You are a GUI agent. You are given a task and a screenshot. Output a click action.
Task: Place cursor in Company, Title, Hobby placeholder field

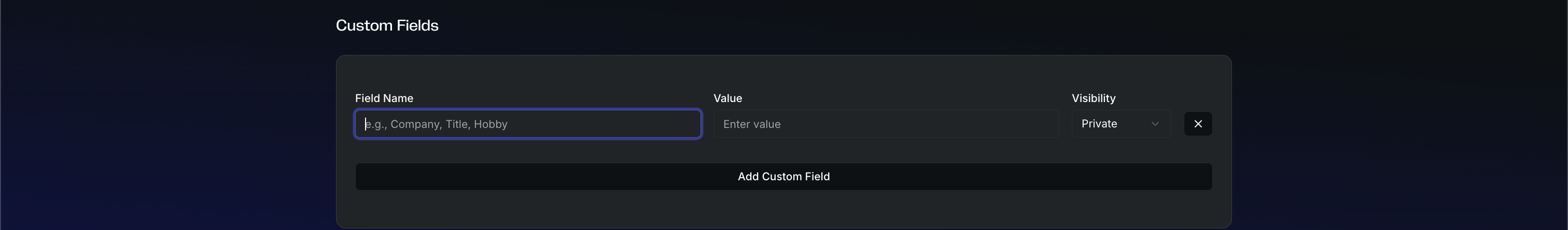528,124
